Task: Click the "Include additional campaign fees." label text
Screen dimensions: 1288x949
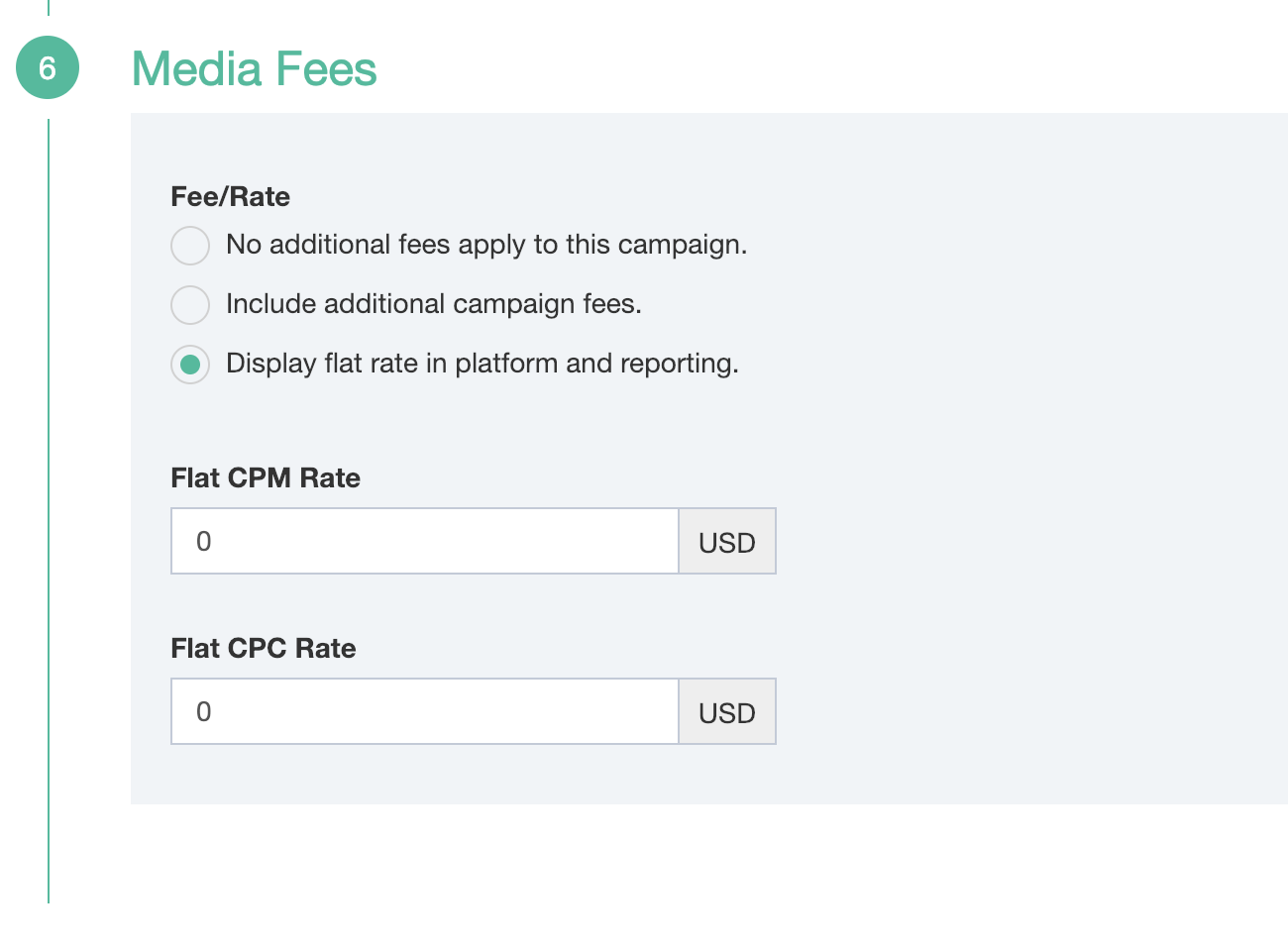Action: (433, 304)
